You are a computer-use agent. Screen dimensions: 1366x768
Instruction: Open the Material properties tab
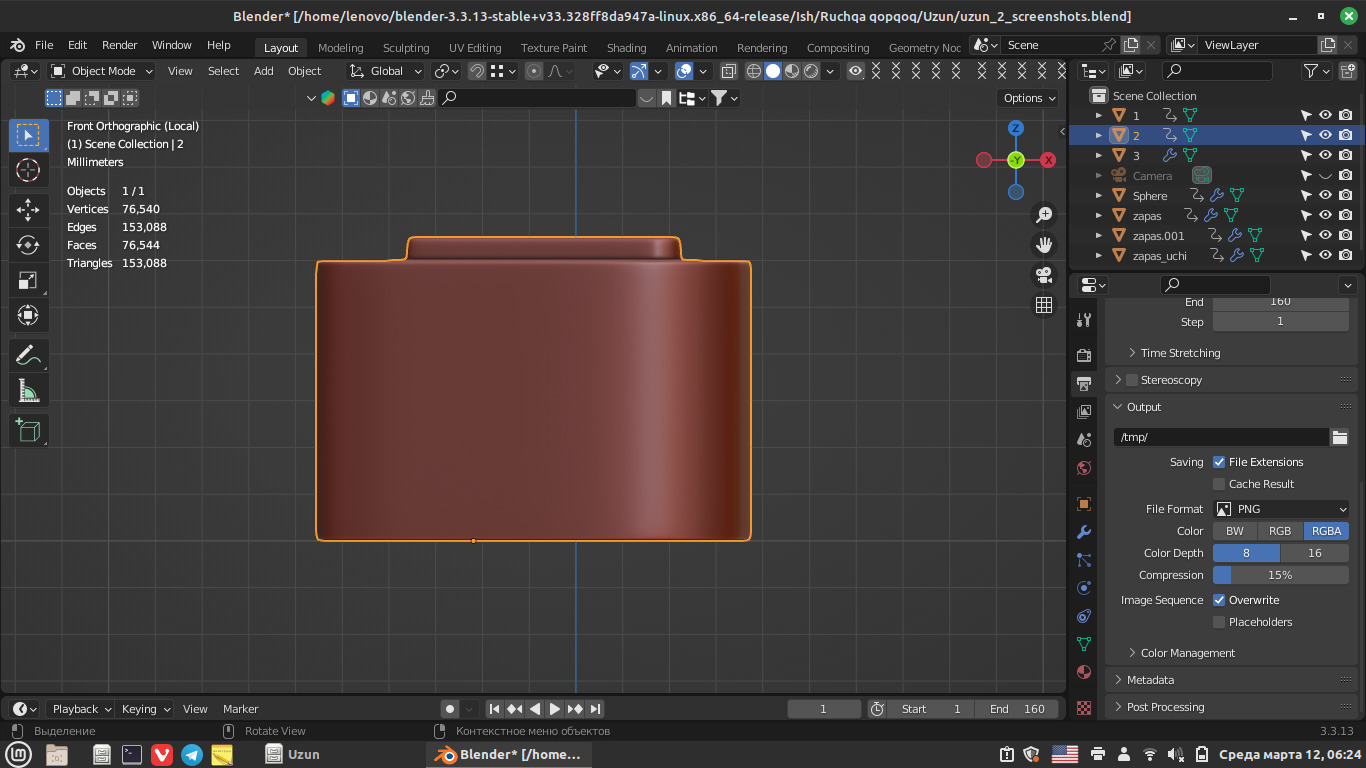pos(1084,672)
